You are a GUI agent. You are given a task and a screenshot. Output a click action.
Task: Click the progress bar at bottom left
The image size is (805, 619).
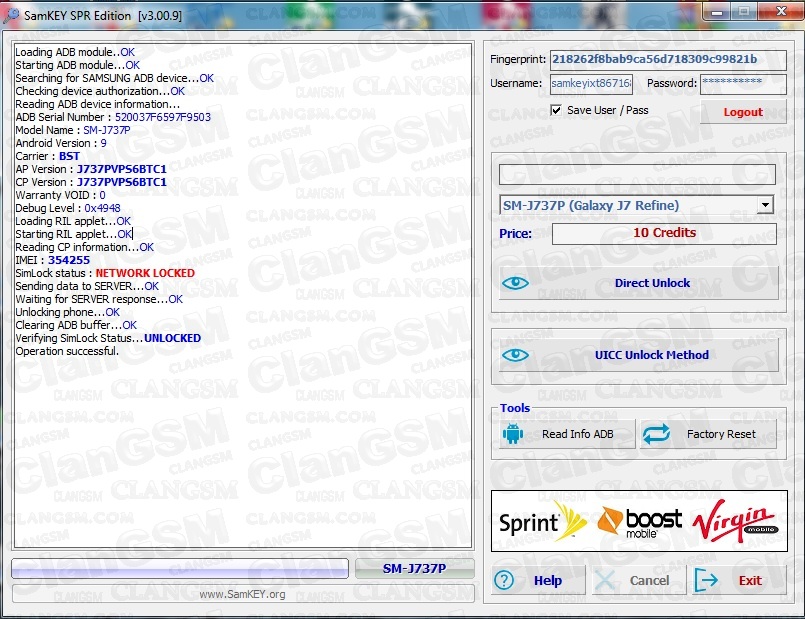click(180, 569)
